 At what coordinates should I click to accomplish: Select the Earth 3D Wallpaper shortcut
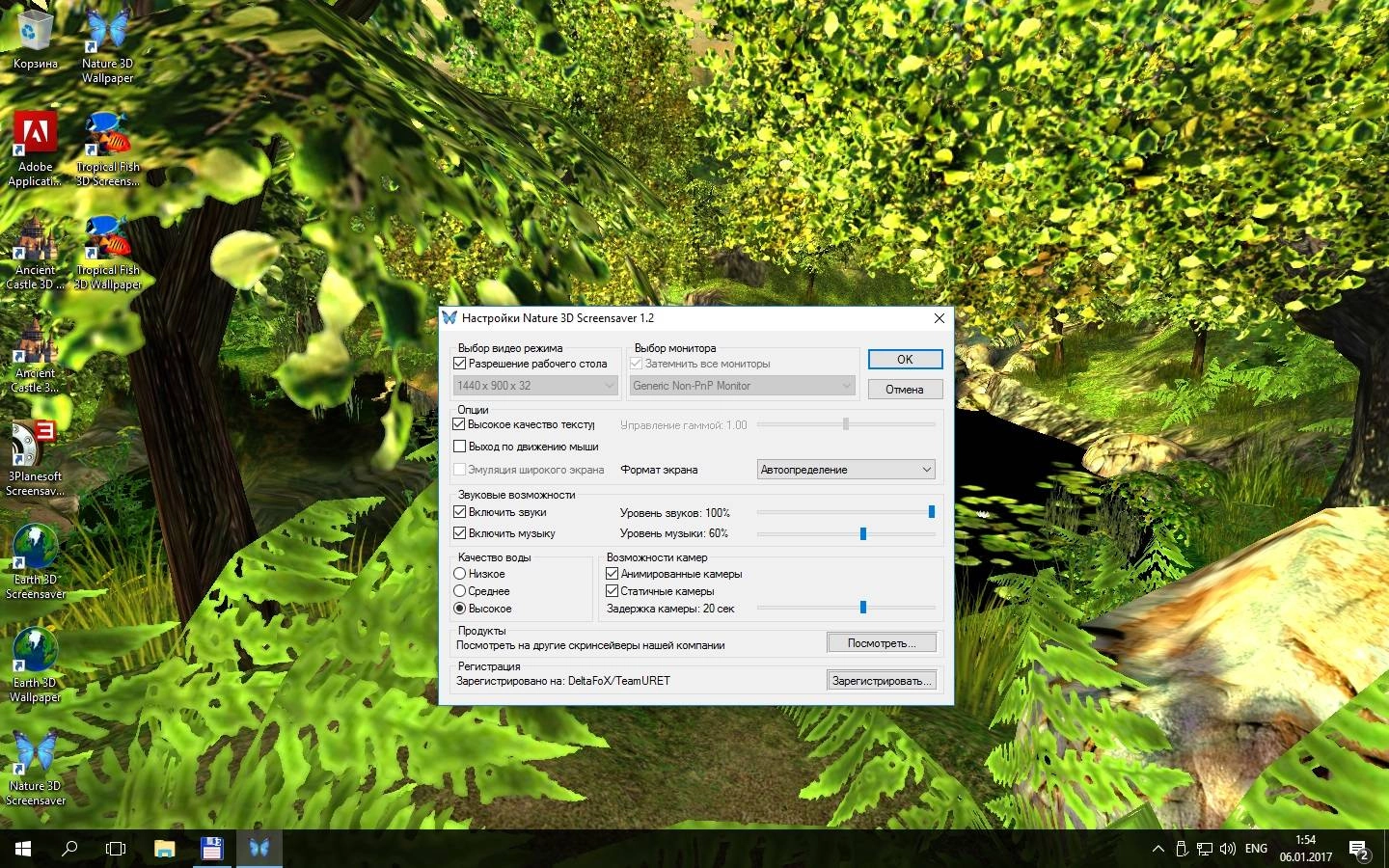pos(36,665)
